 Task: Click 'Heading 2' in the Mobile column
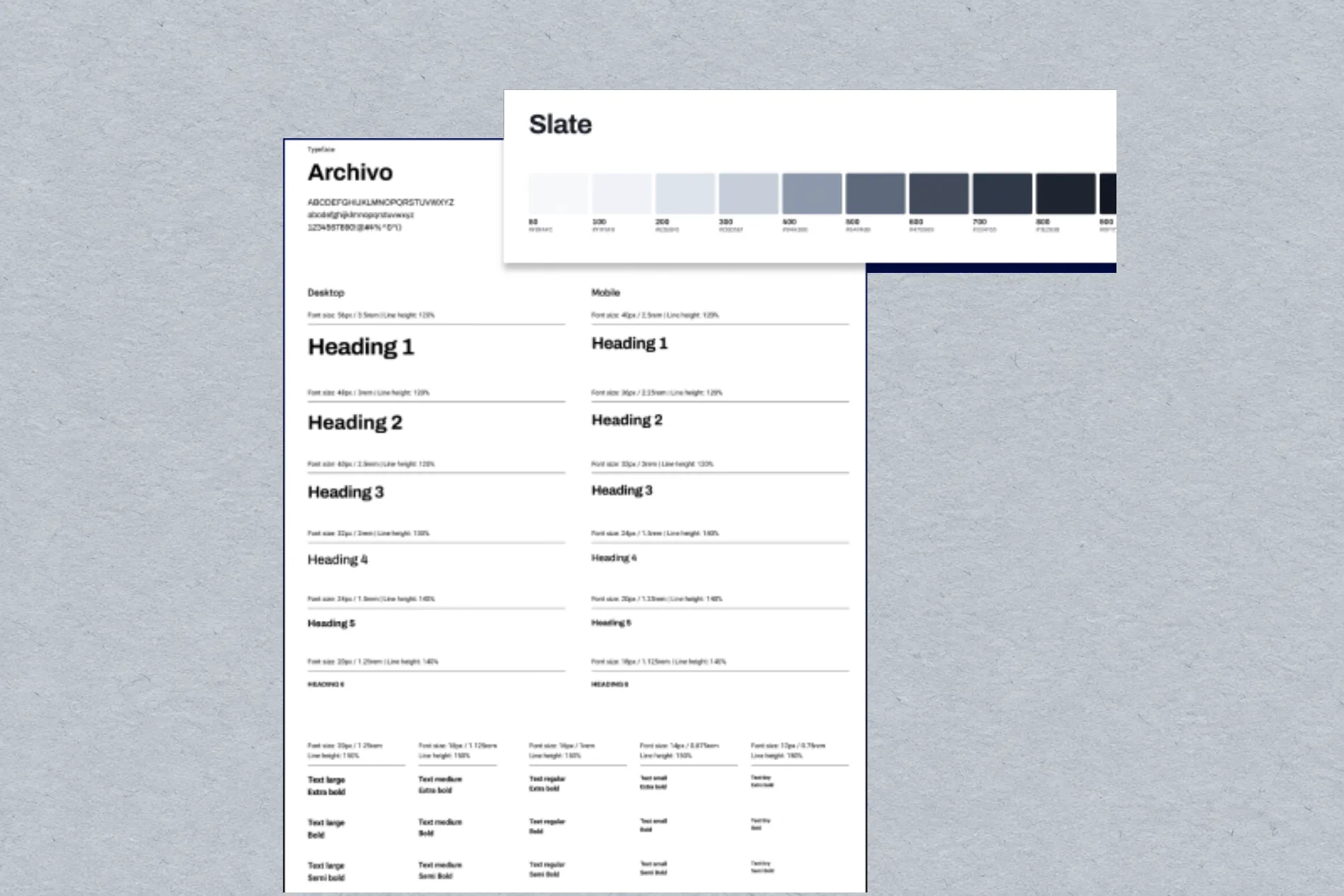tap(627, 420)
